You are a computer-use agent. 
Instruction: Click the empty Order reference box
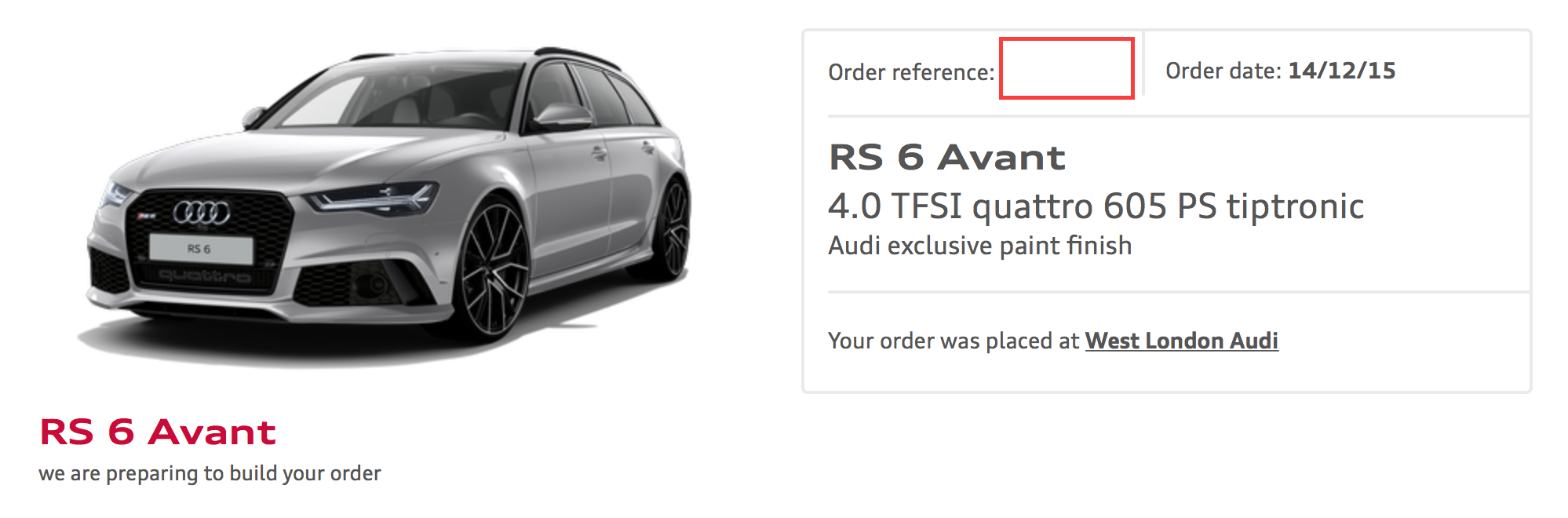point(1067,68)
